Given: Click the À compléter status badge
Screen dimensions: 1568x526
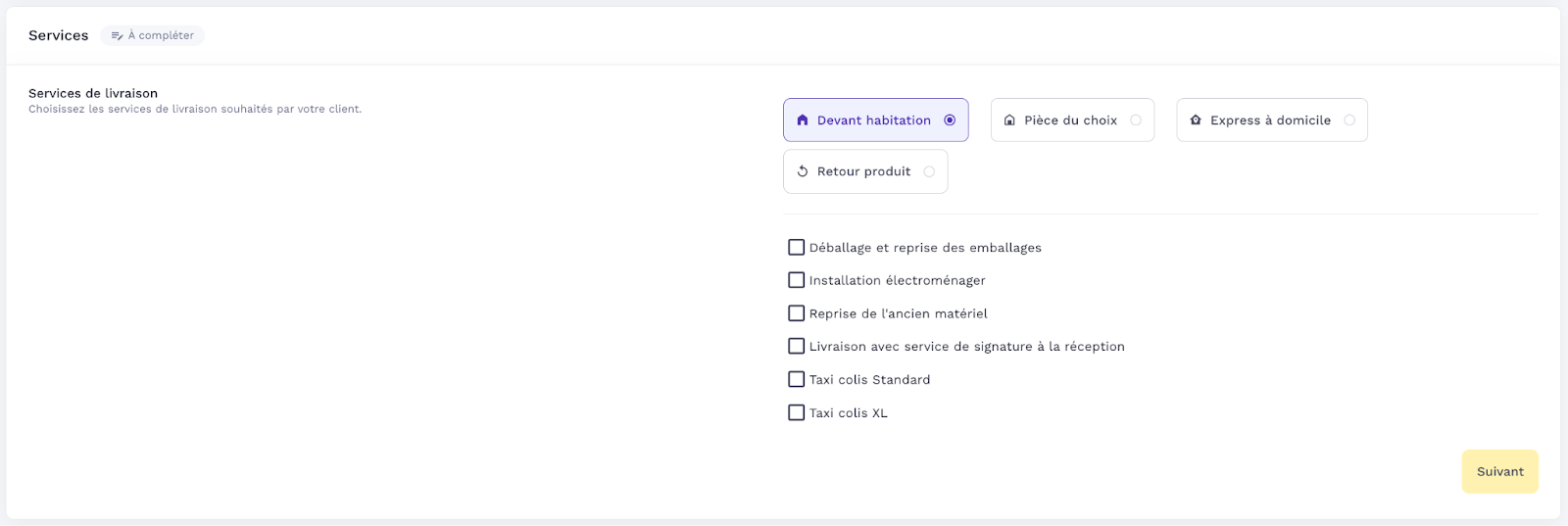Looking at the screenshot, I should (153, 36).
